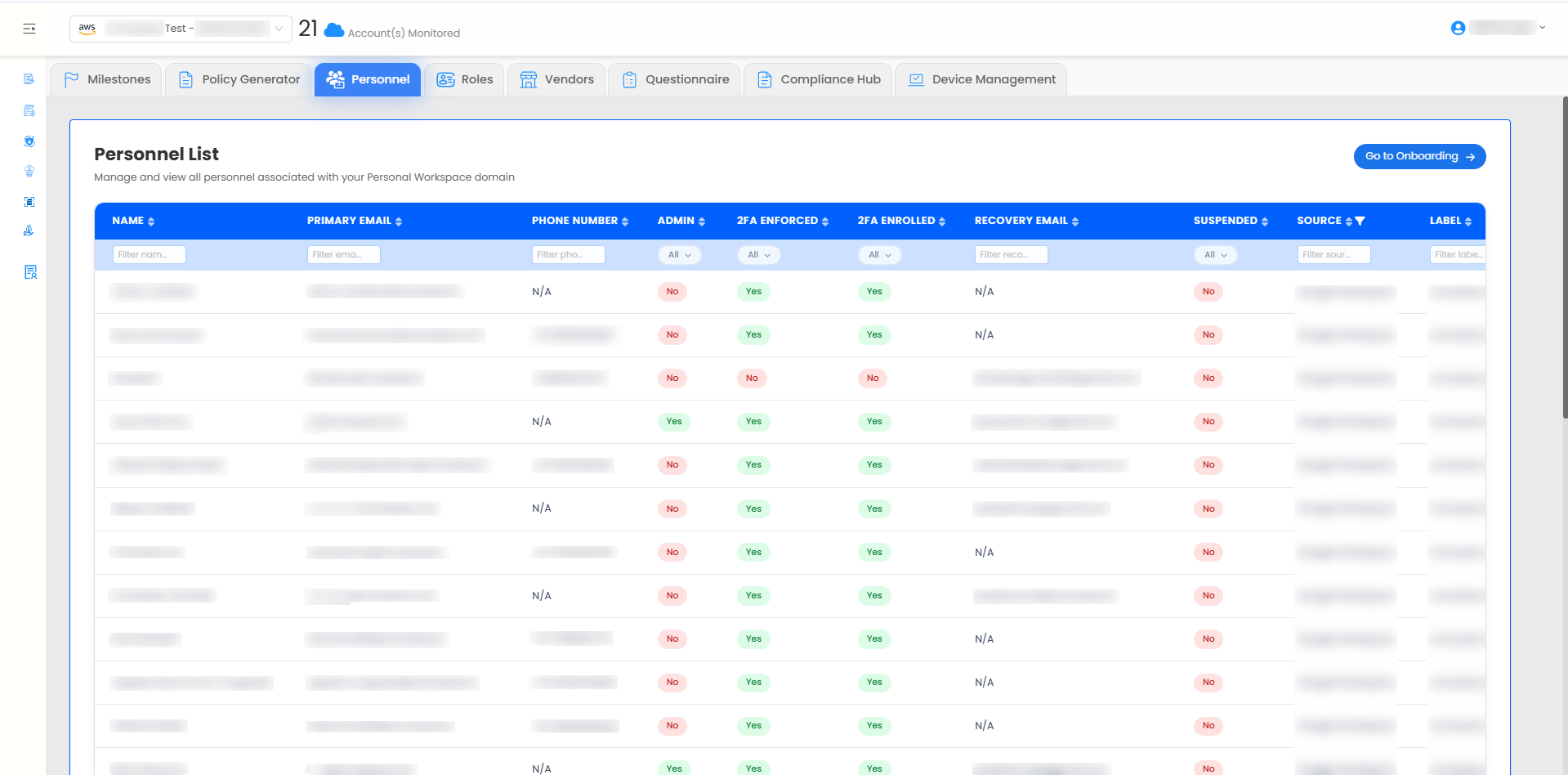The image size is (1568, 775).
Task: Switch to the Roles tab
Action: [465, 79]
